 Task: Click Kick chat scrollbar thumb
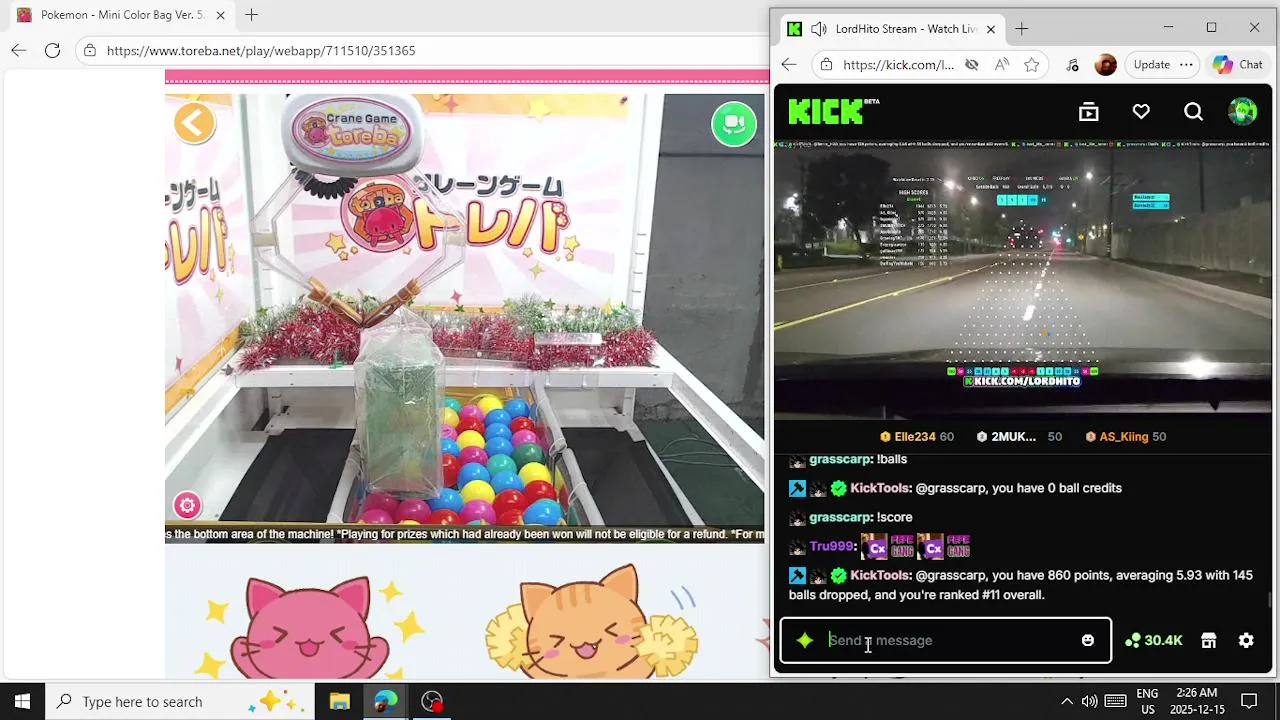click(x=1271, y=599)
